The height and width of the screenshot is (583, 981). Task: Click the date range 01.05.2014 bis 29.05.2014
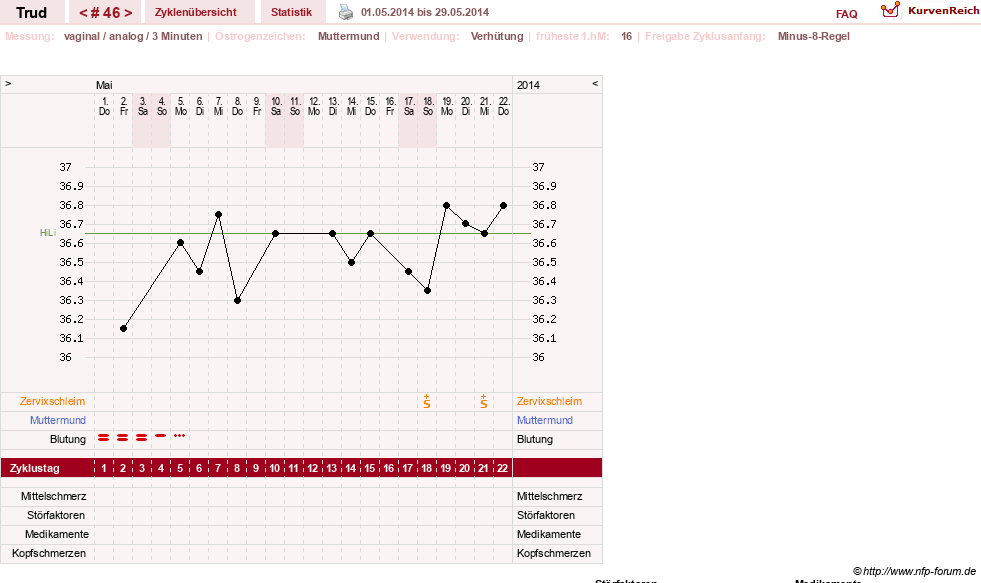425,12
